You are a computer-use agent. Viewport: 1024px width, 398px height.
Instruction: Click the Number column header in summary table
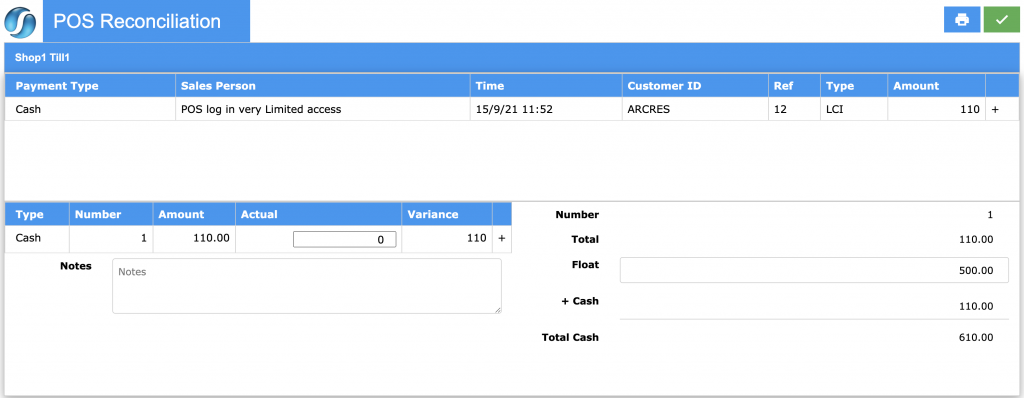(x=111, y=214)
